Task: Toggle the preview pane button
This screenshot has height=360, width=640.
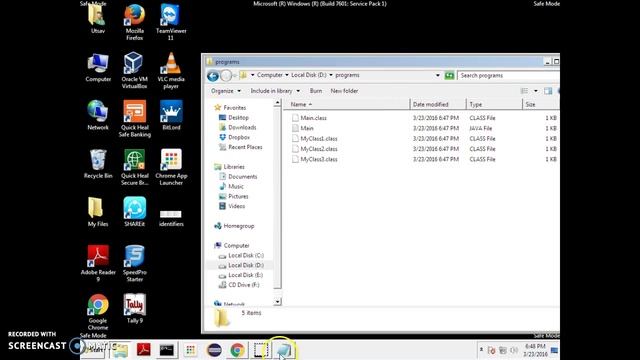Action: click(x=548, y=91)
